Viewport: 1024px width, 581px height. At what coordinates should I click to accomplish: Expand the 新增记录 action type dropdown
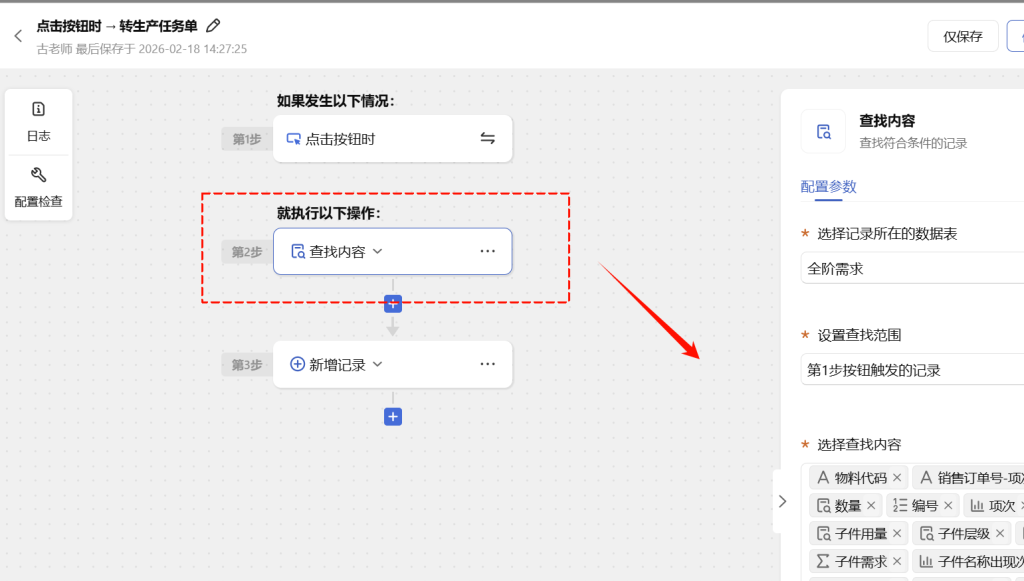click(x=377, y=364)
